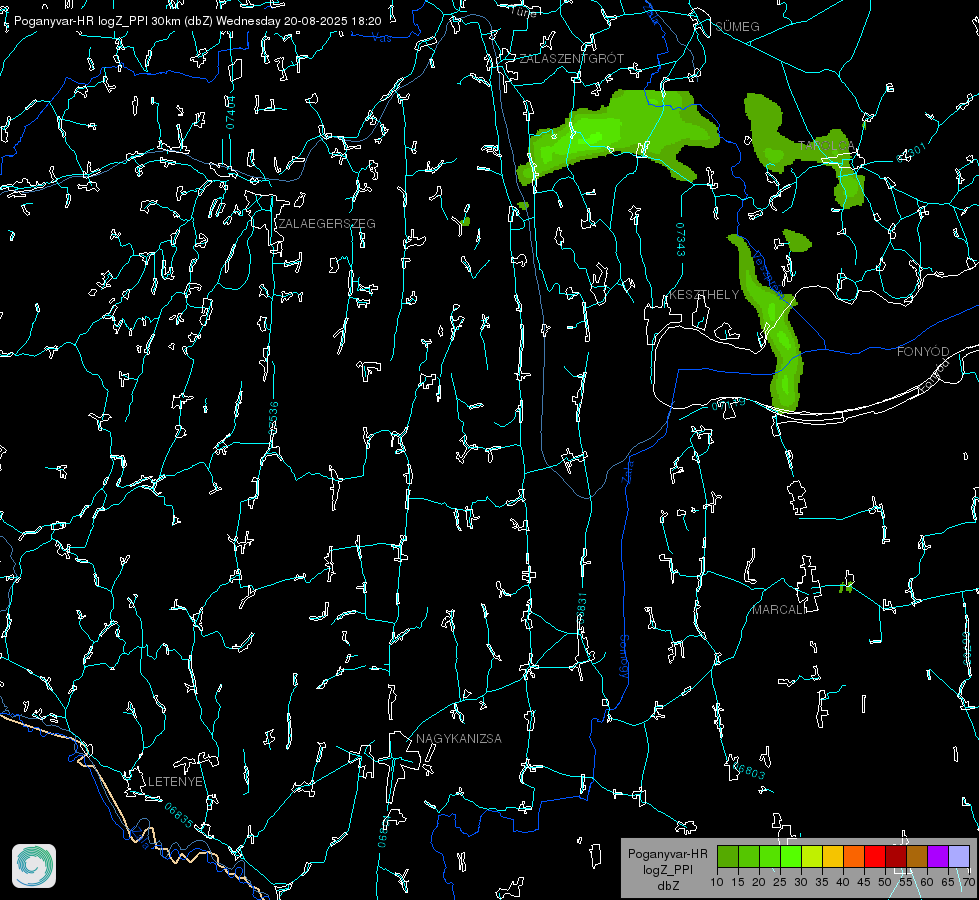Click the NAGYKANIZSA city label
Viewport: 979px width, 900px height.
point(459,739)
